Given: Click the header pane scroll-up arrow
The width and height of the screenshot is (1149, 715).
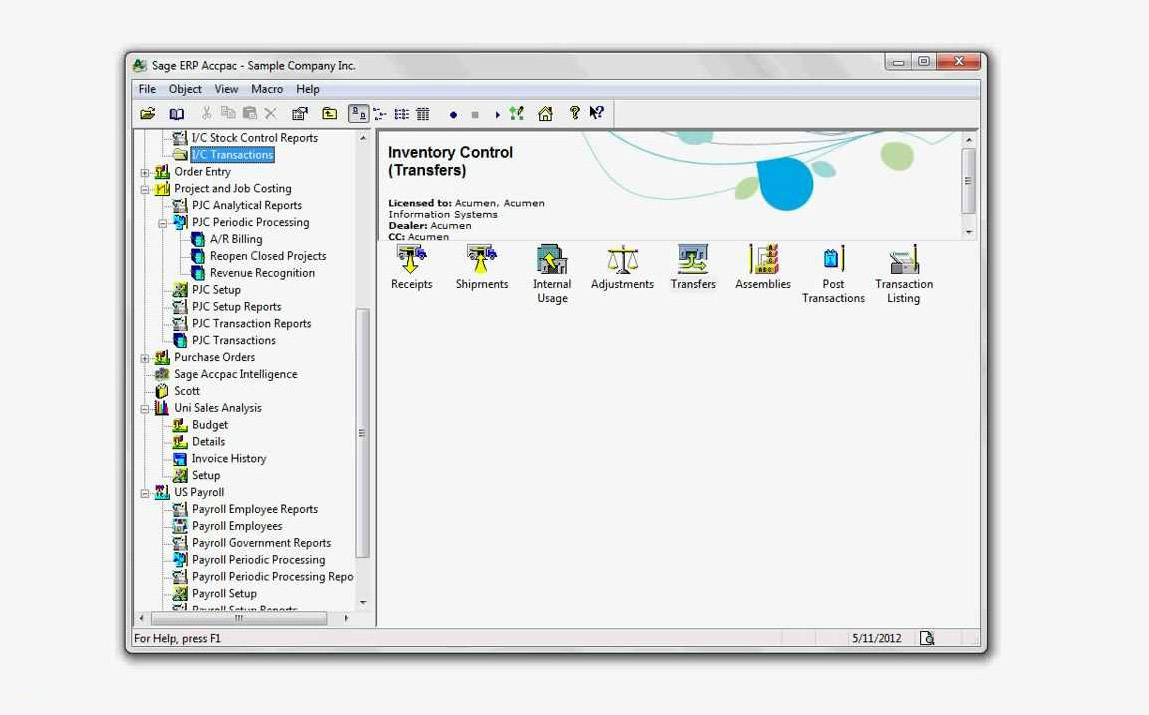Looking at the screenshot, I should tap(969, 139).
